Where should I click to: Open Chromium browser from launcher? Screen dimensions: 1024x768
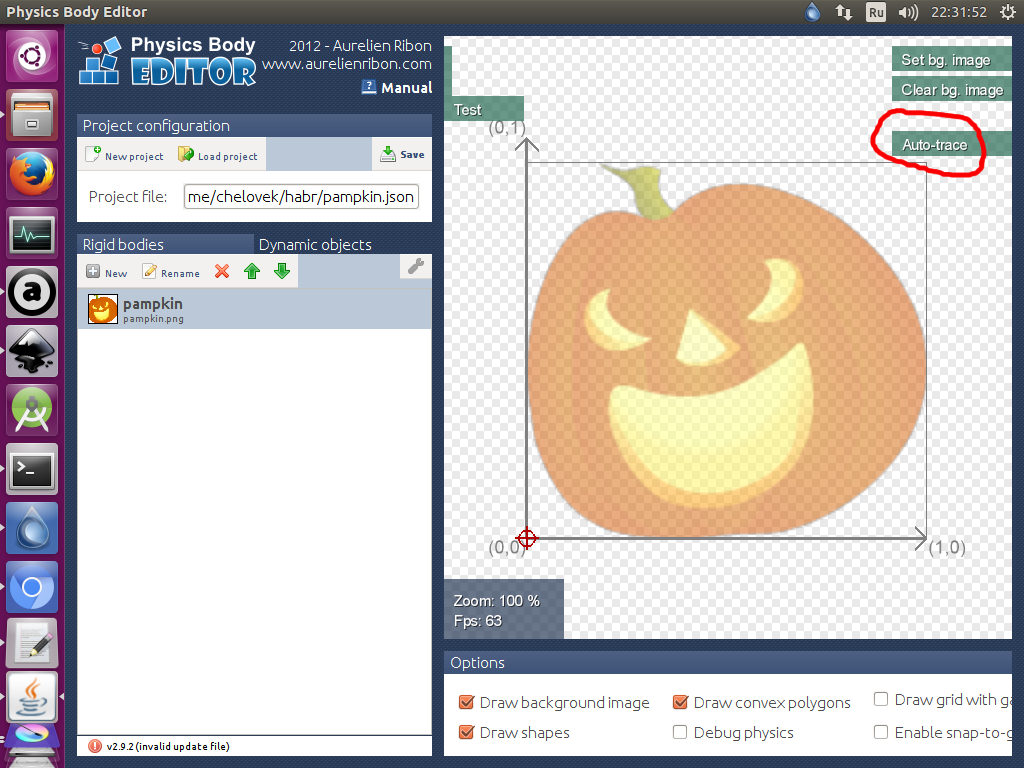click(32, 587)
